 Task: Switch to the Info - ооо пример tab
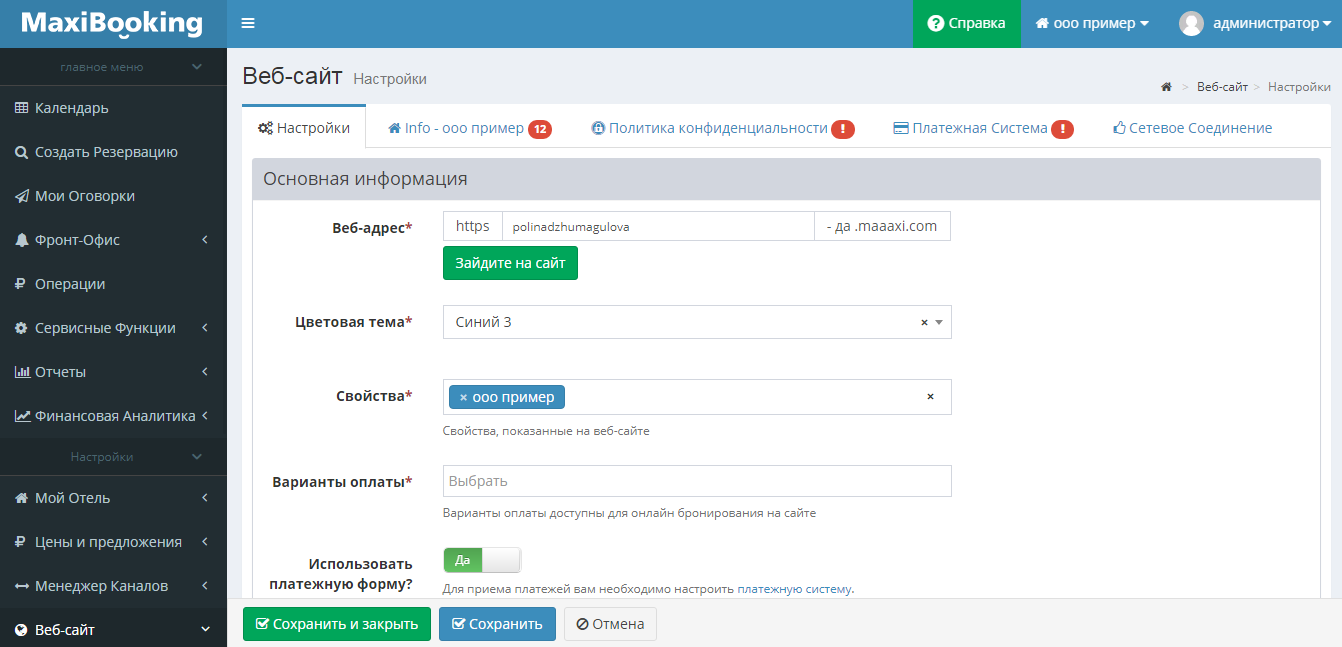(469, 128)
